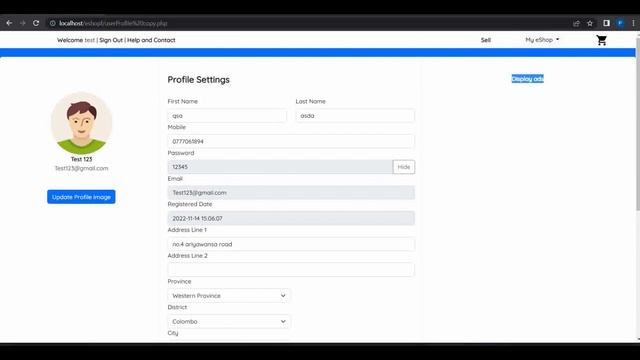Viewport: 640px width, 360px height.
Task: Click the 'Test123@gmail.com' text under avatar
Action: [81, 168]
